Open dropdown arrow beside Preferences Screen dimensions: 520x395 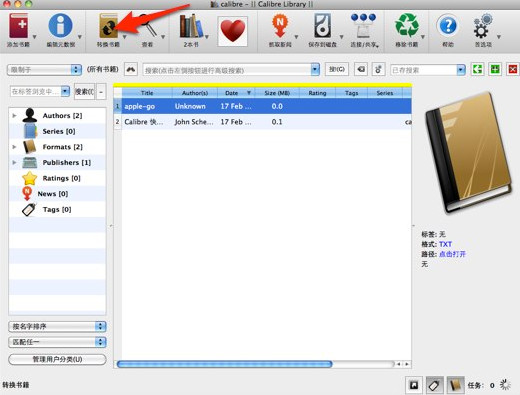499,37
